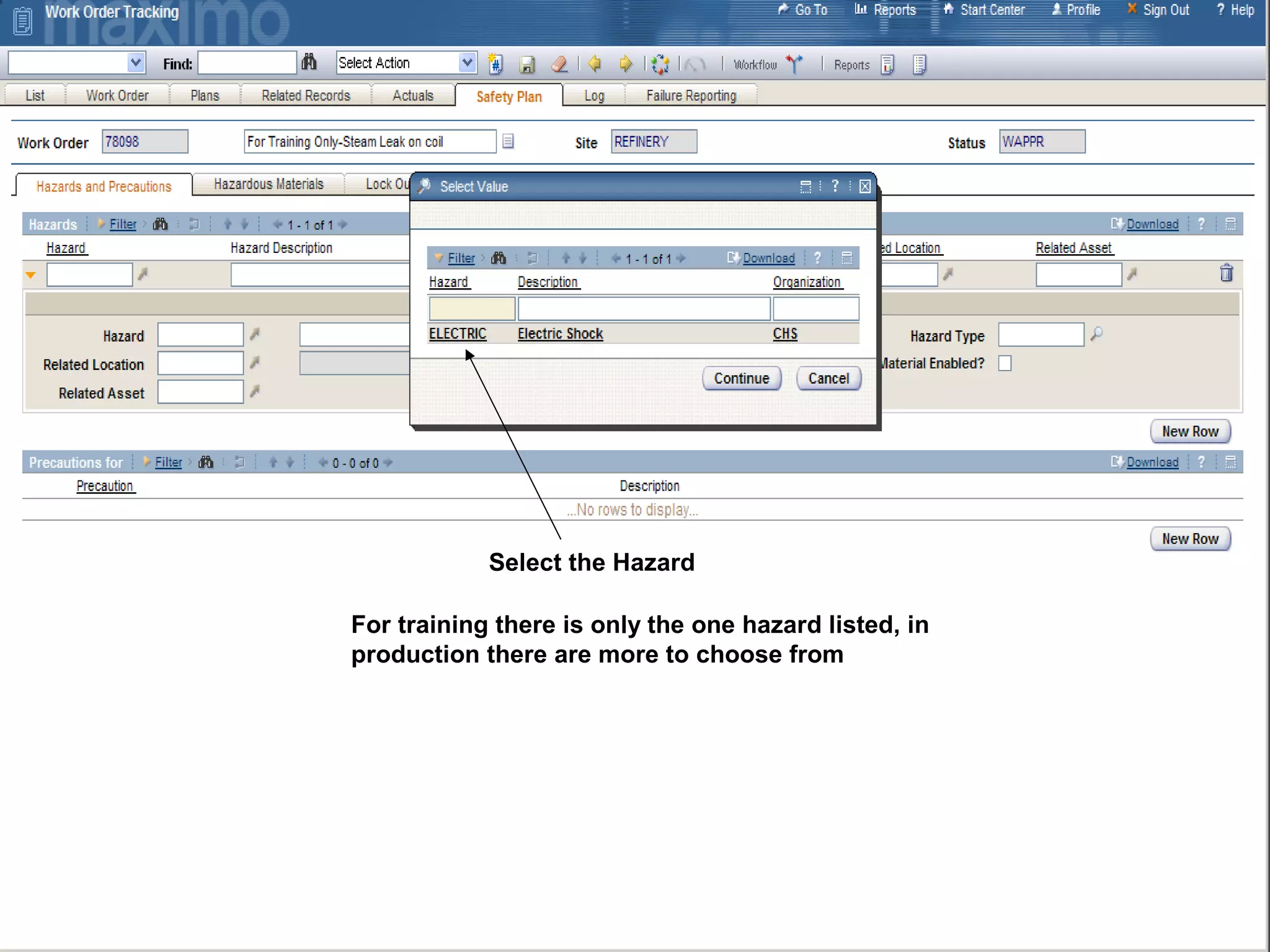Click the Change Status toolbar icon

[660, 64]
